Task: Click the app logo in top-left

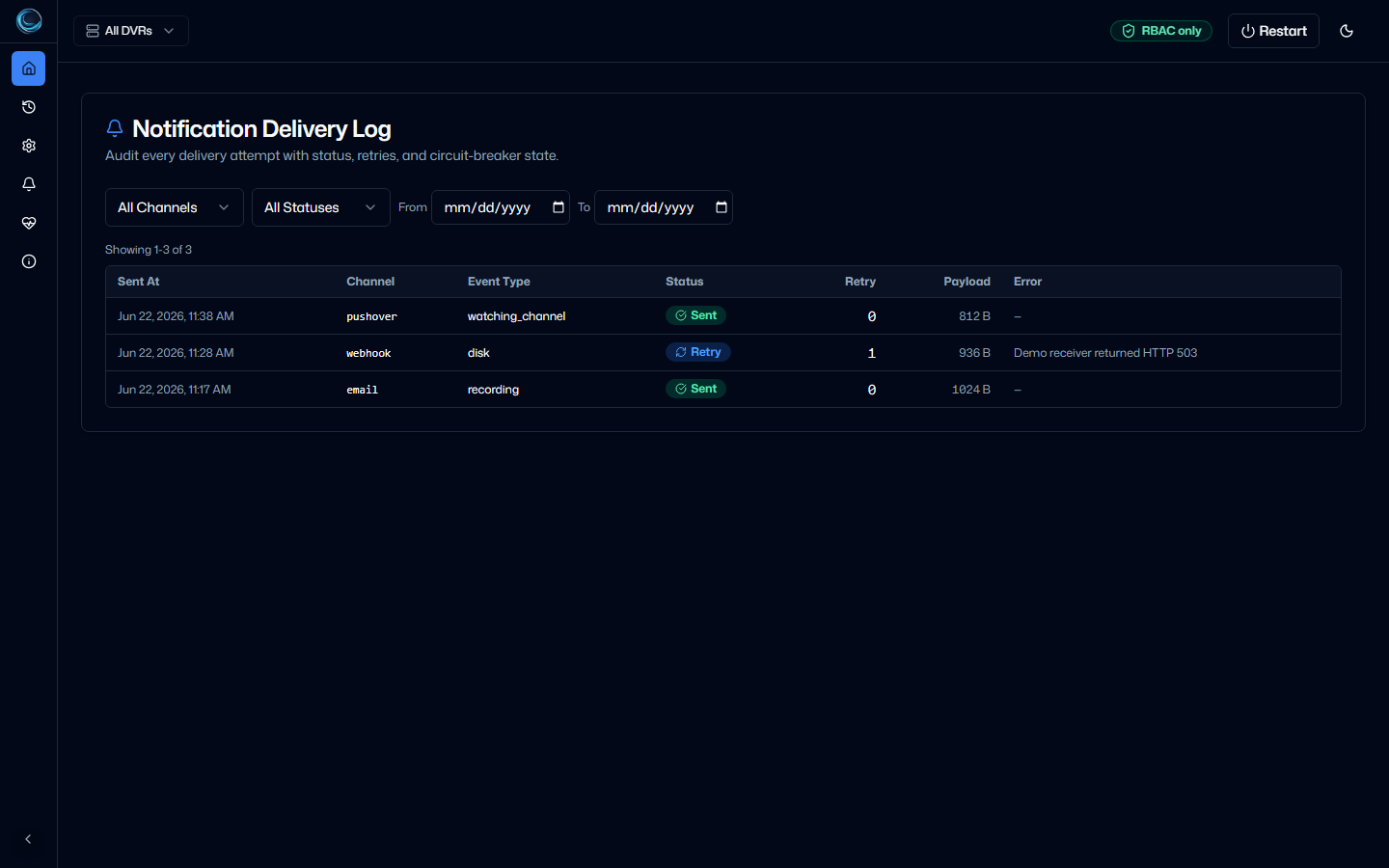Action: point(29,20)
